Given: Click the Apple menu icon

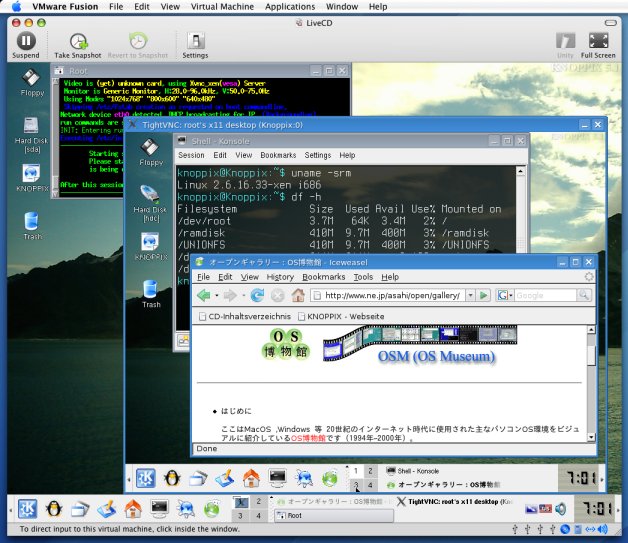Looking at the screenshot, I should coord(16,6).
